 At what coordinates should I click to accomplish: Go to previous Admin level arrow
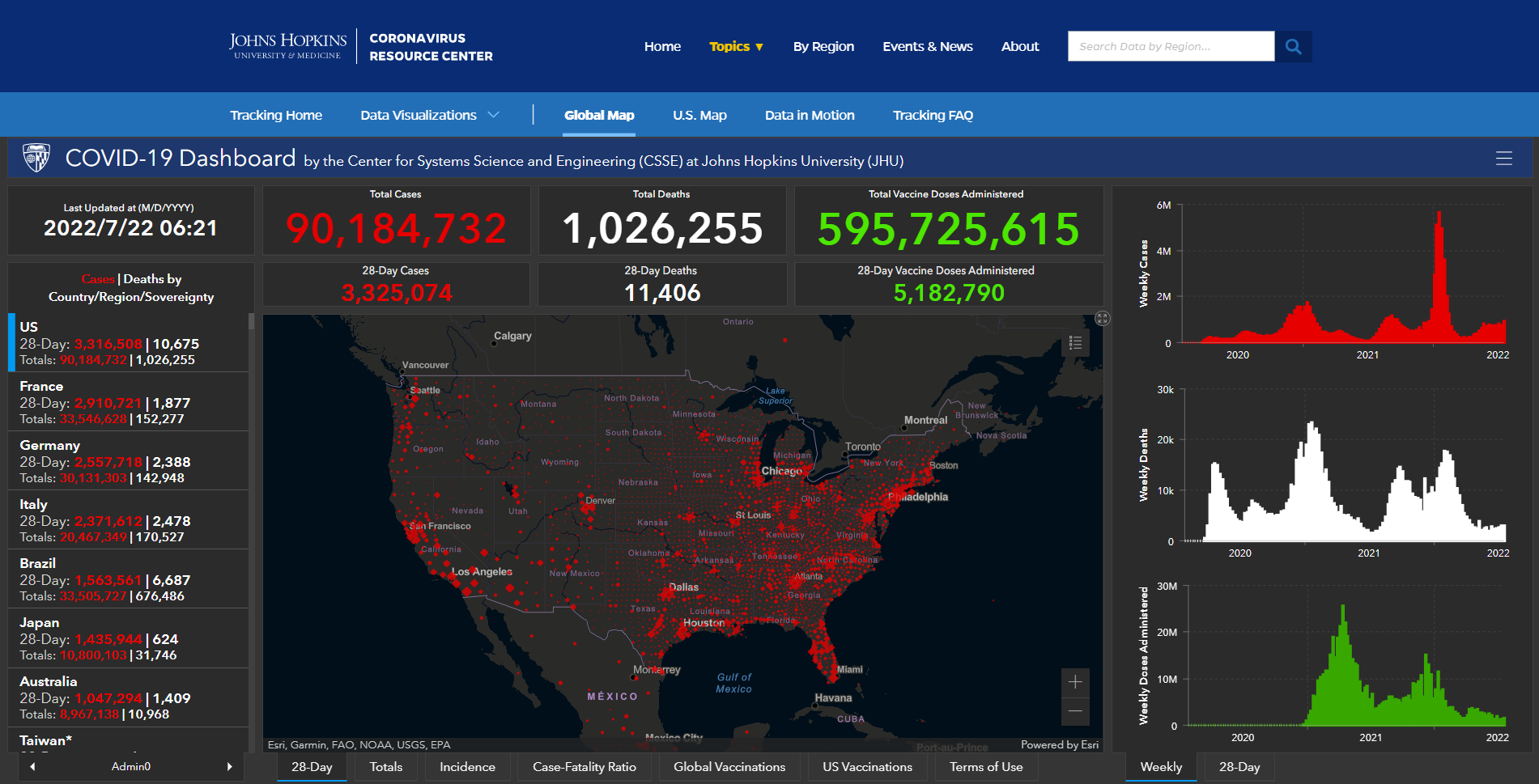pyautogui.click(x=32, y=766)
